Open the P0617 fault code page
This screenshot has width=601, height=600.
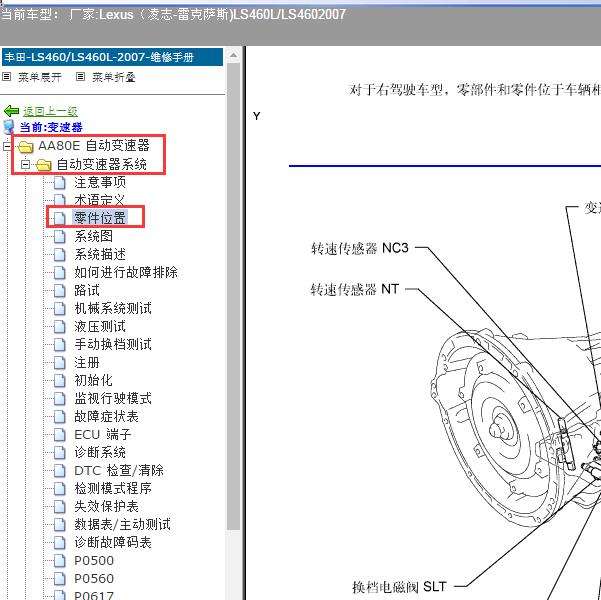tap(94, 596)
